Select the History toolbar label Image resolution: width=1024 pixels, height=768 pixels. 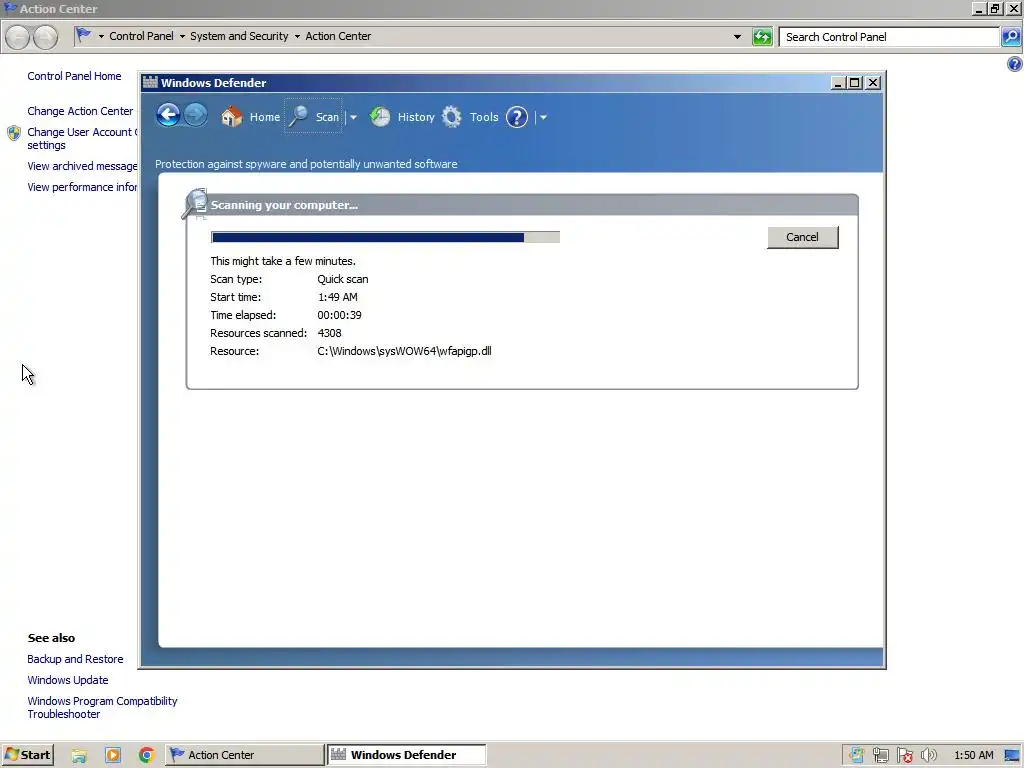click(x=416, y=117)
